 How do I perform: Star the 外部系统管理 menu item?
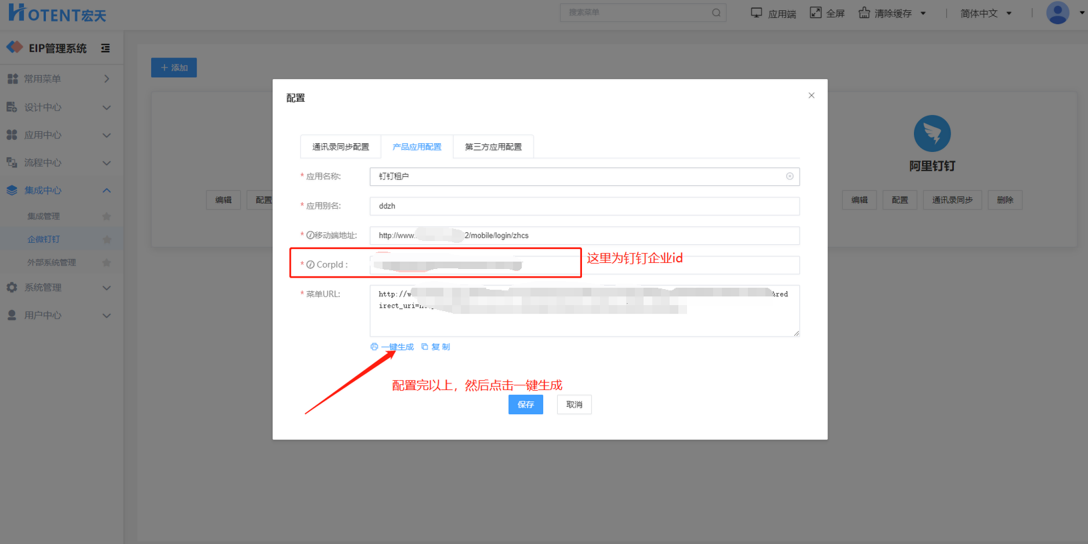coord(106,263)
